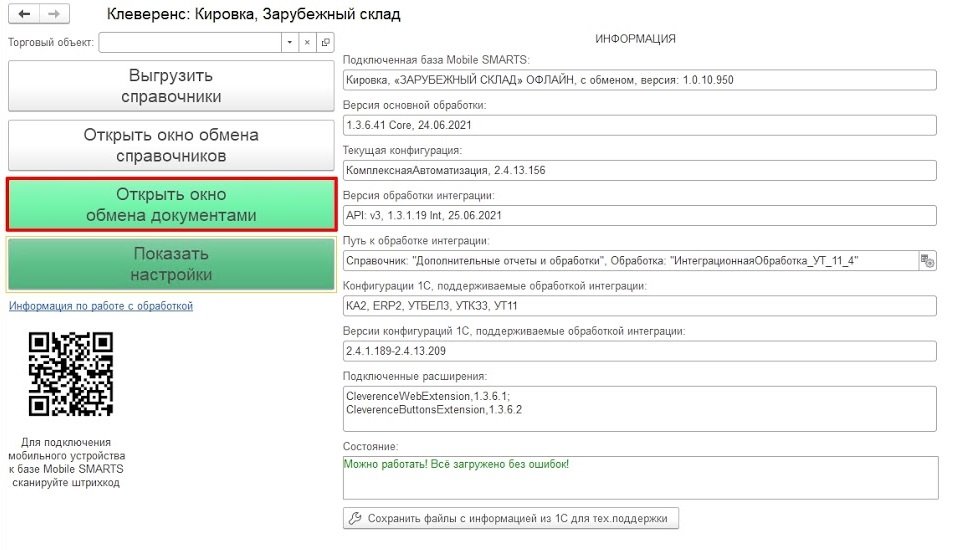Screen dimensions: 959x550
Task: Go back with the left arrow button
Action: [x=24, y=13]
